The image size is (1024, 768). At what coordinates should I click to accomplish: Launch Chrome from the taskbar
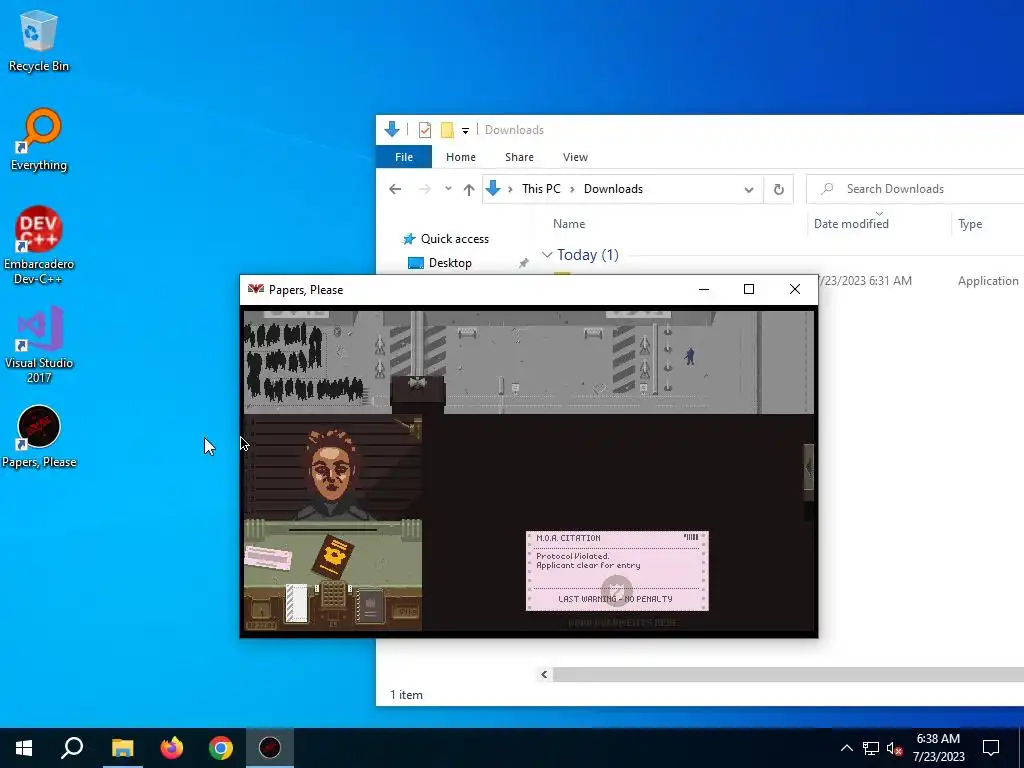[x=221, y=748]
